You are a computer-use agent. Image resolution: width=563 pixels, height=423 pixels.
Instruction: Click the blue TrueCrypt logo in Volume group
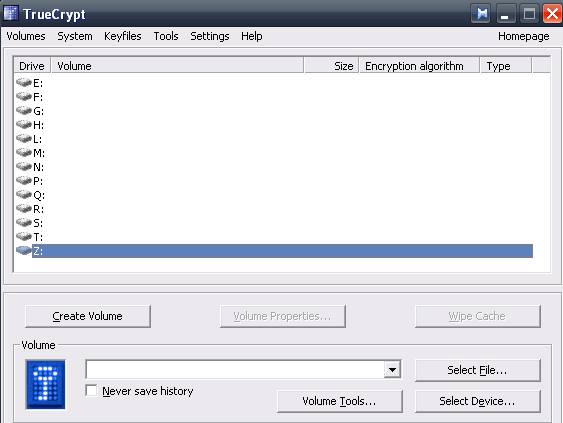[46, 385]
